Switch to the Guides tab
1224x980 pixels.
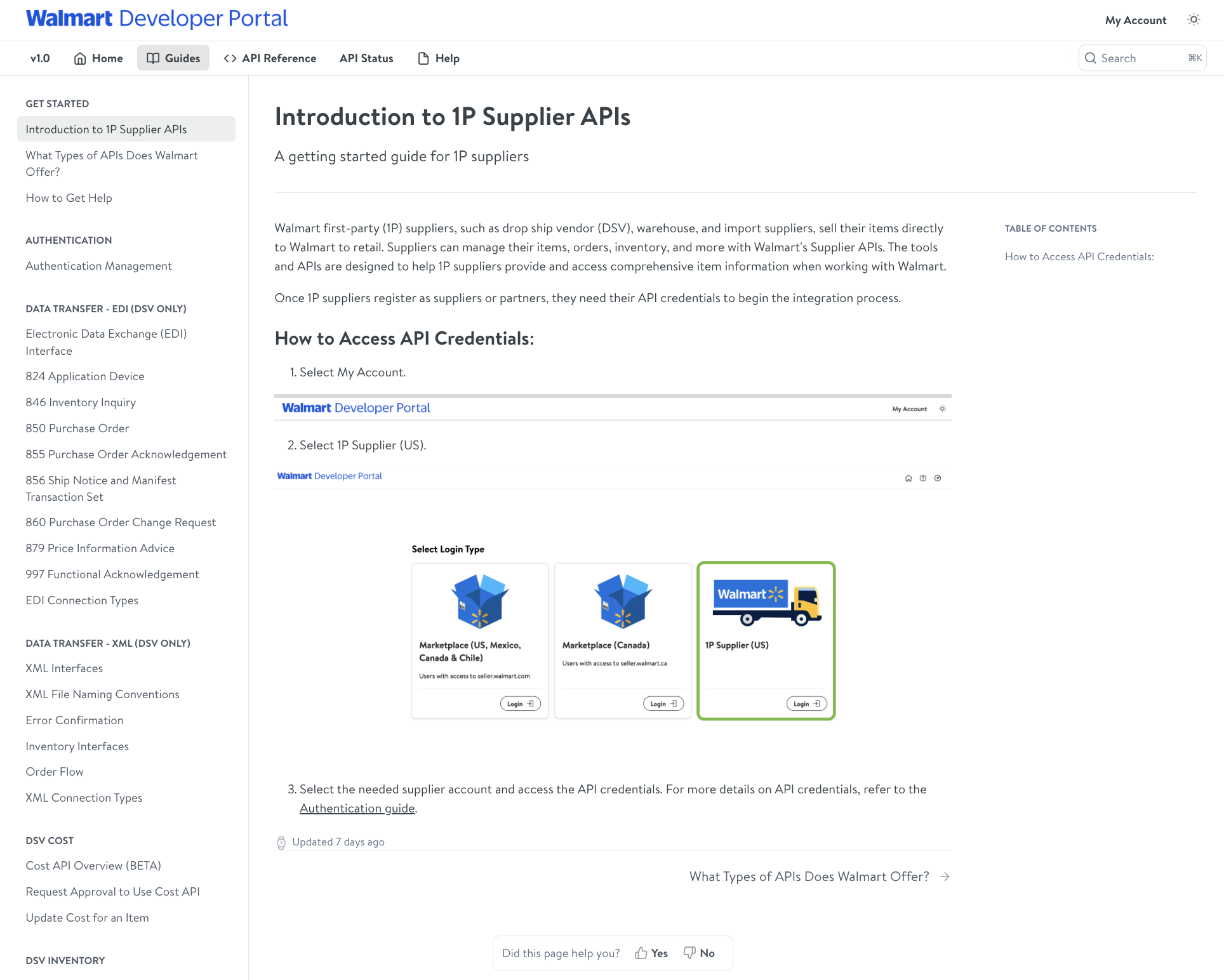point(173,58)
